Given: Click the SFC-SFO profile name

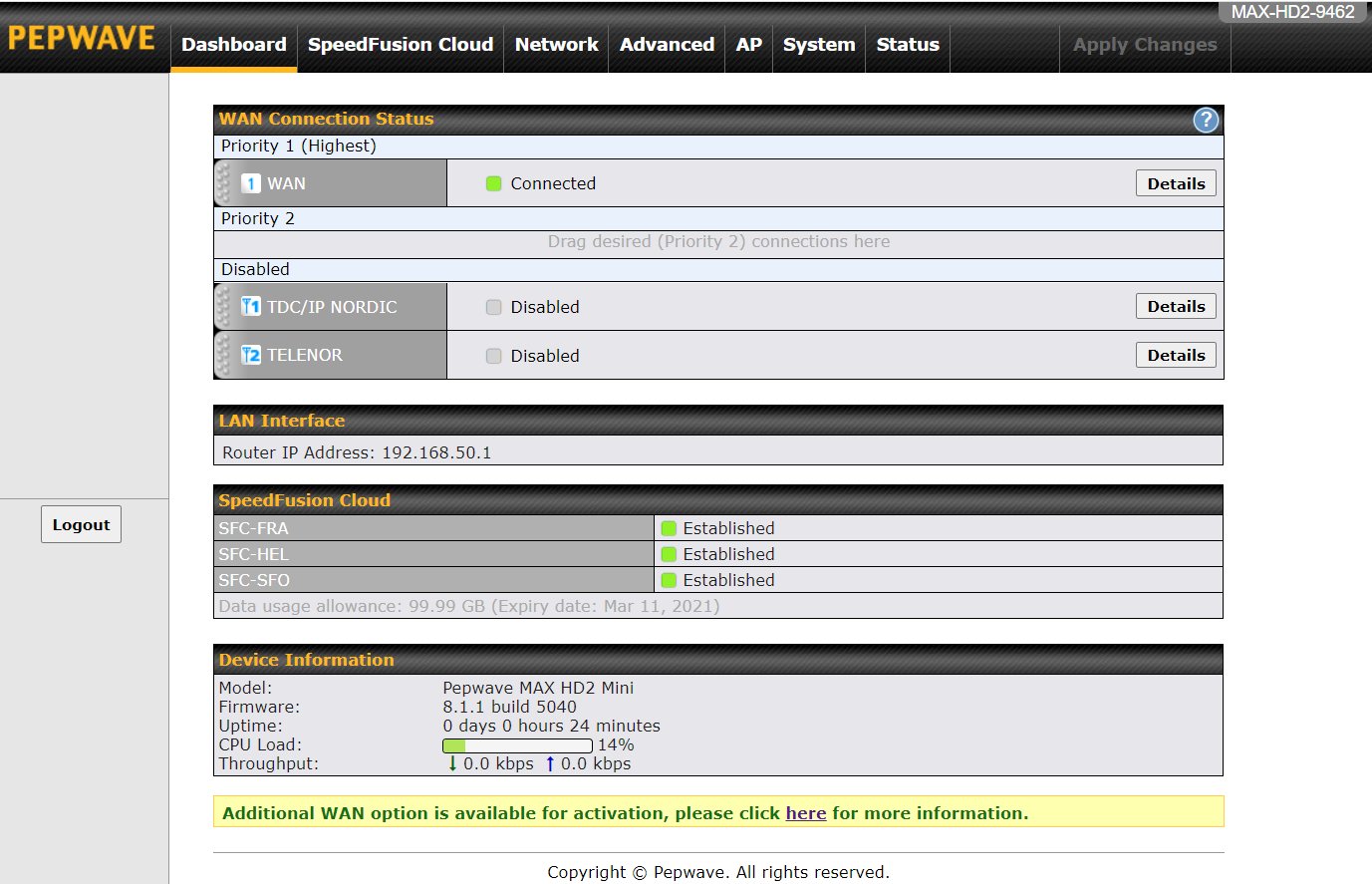Looking at the screenshot, I should coord(254,580).
